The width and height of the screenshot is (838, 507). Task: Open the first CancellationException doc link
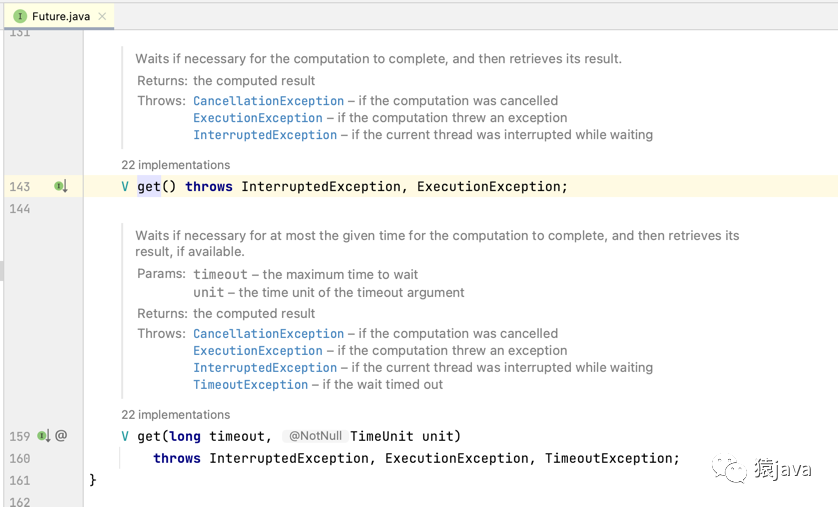click(268, 101)
